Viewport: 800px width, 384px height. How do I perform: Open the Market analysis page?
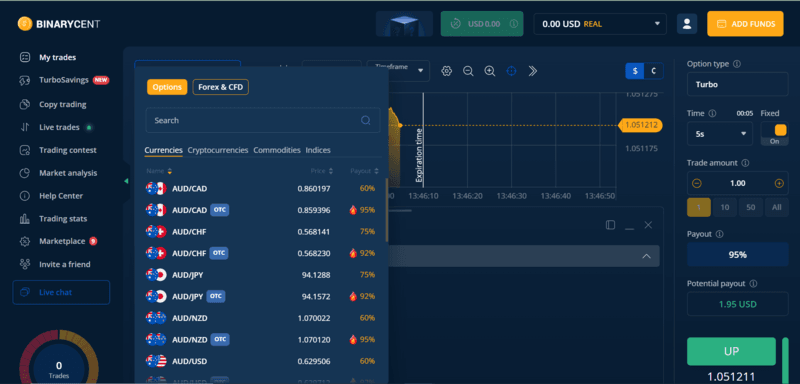[x=68, y=173]
